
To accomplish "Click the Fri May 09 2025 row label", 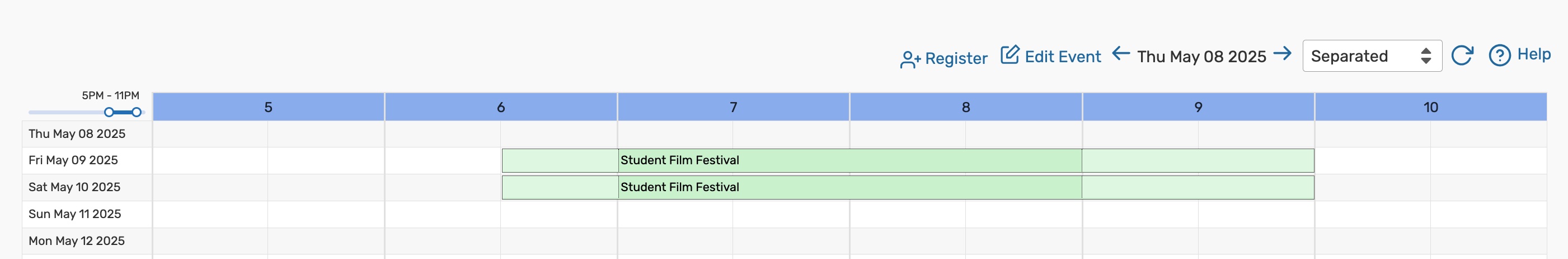I will (x=73, y=160).
